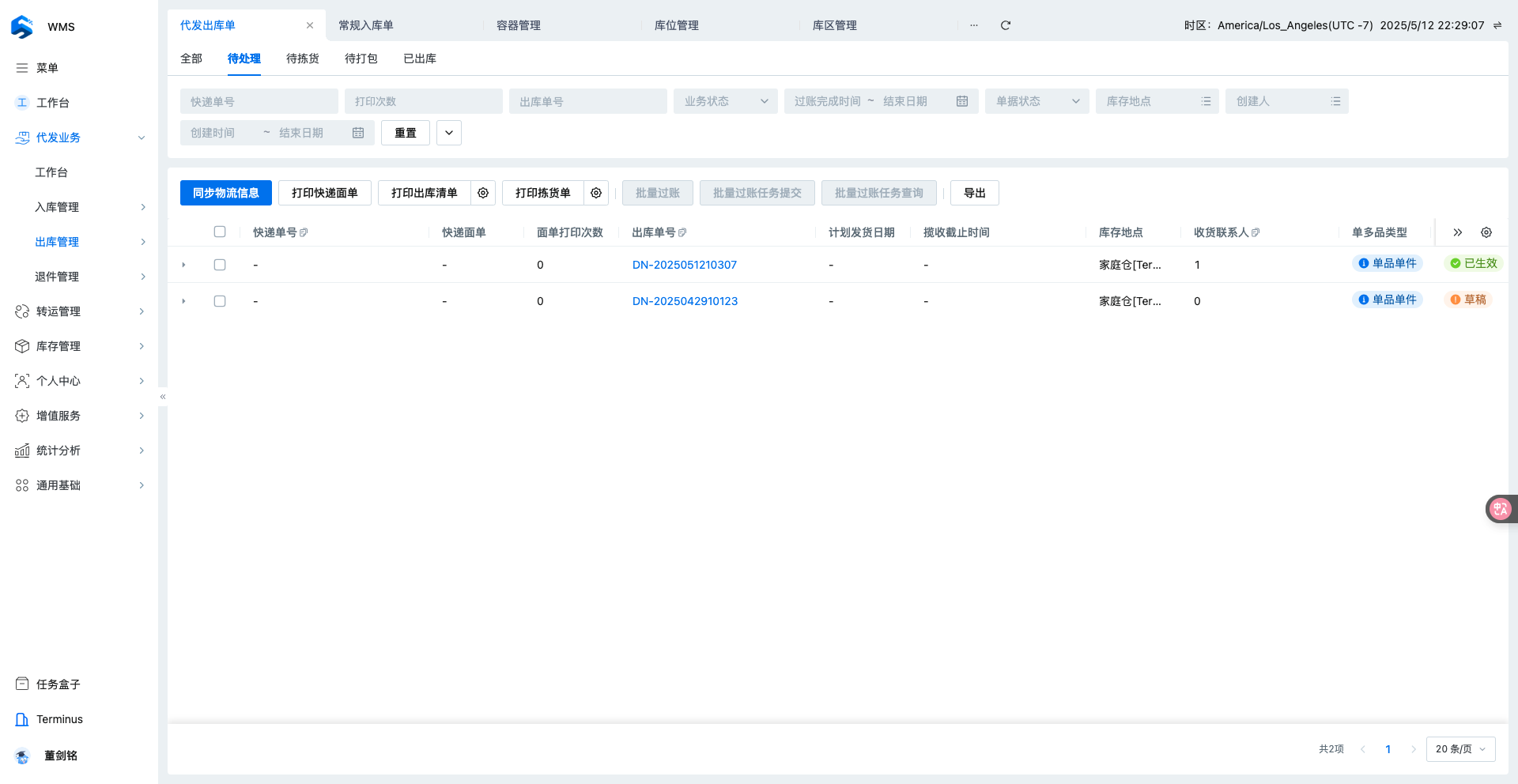Open order link DN-2025042910123
The height and width of the screenshot is (784, 1518).
coord(685,301)
